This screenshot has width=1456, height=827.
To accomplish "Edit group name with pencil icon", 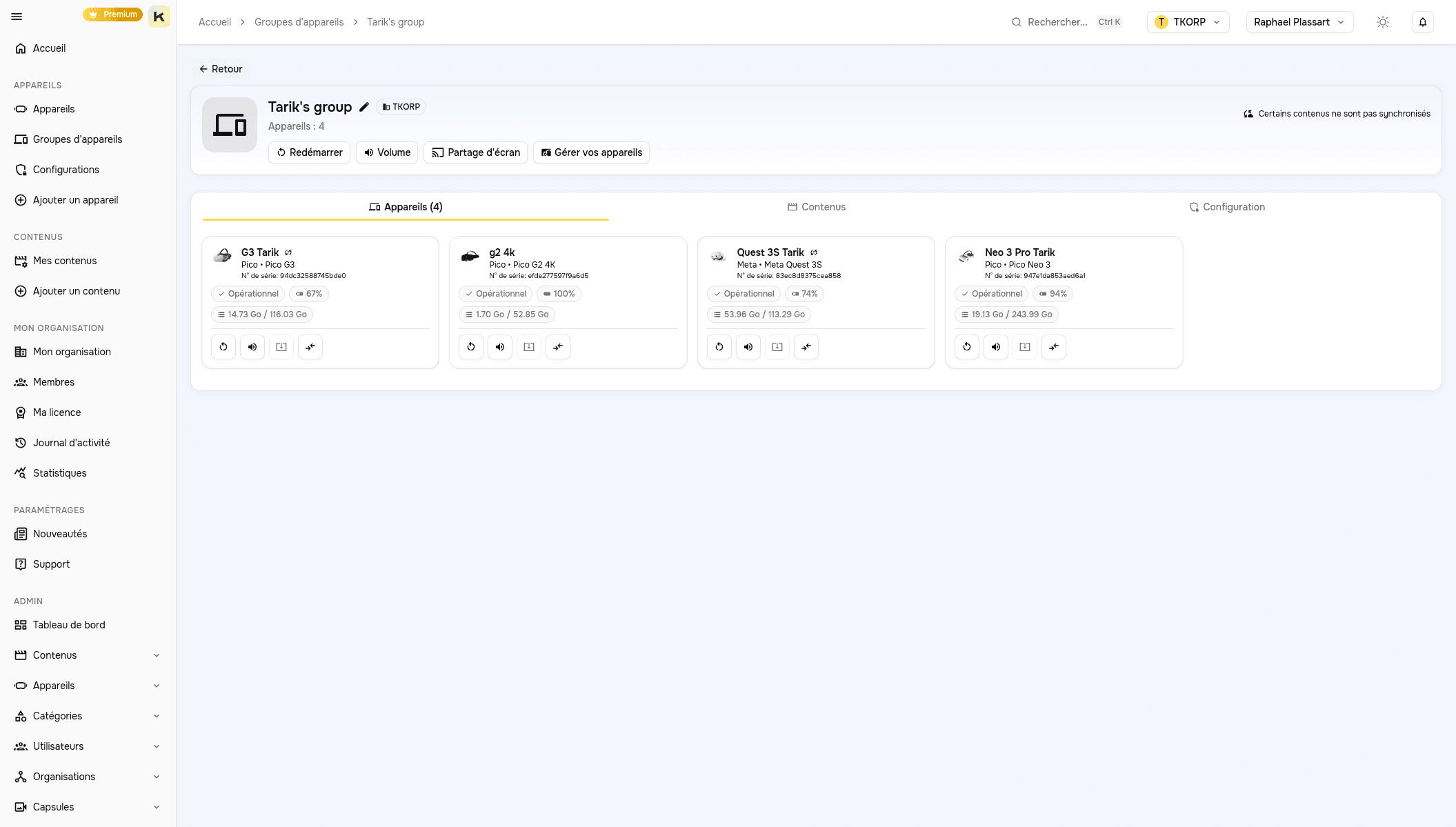I will (x=364, y=107).
